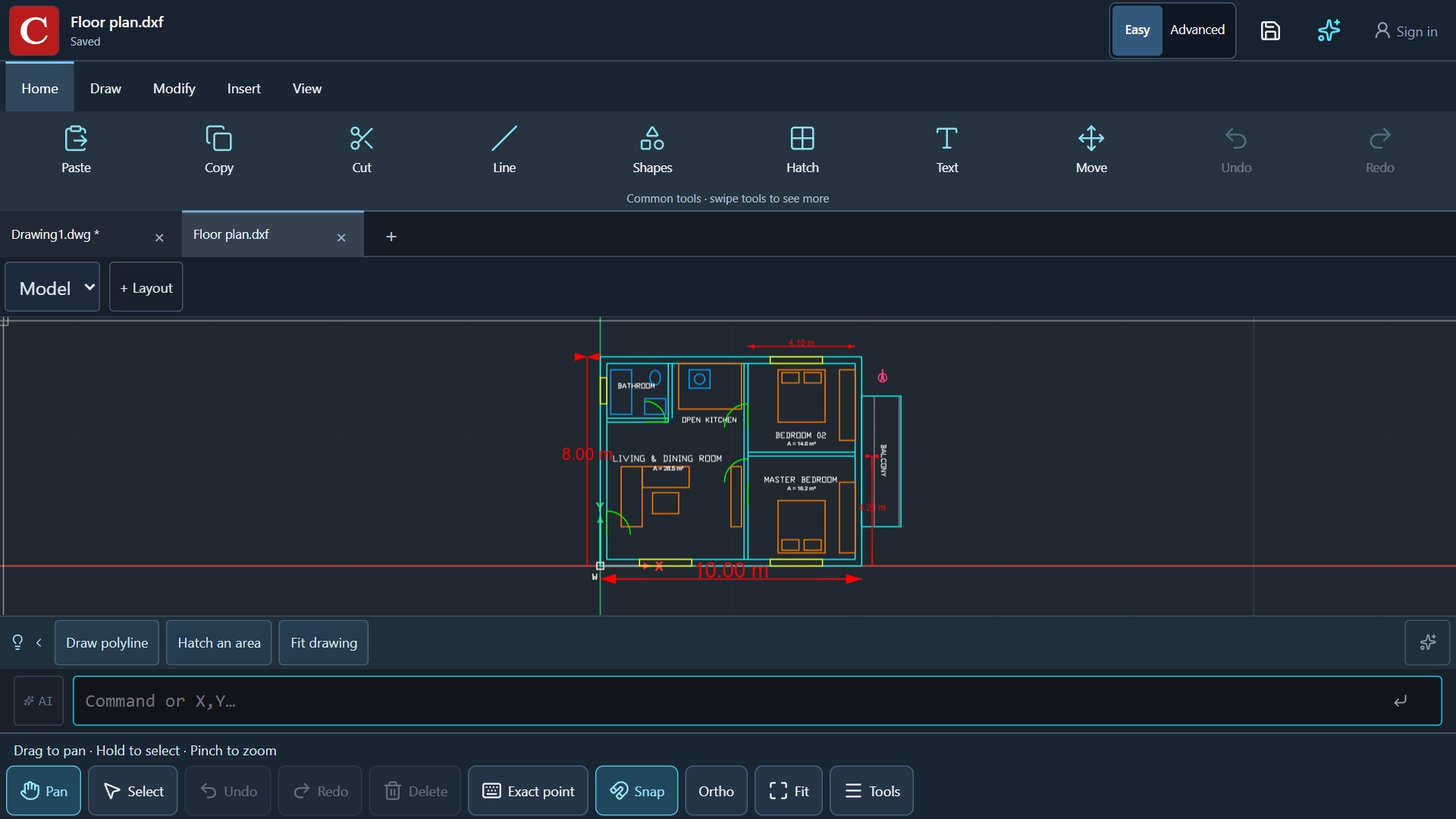This screenshot has width=1456, height=819.
Task: Open the Tools menu
Action: pos(871,791)
